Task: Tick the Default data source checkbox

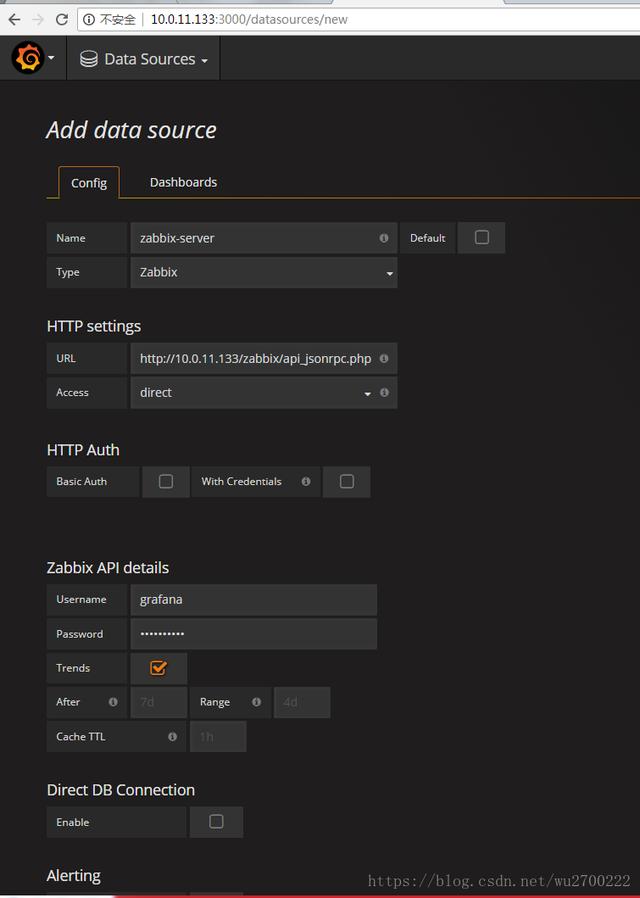Action: click(x=482, y=238)
